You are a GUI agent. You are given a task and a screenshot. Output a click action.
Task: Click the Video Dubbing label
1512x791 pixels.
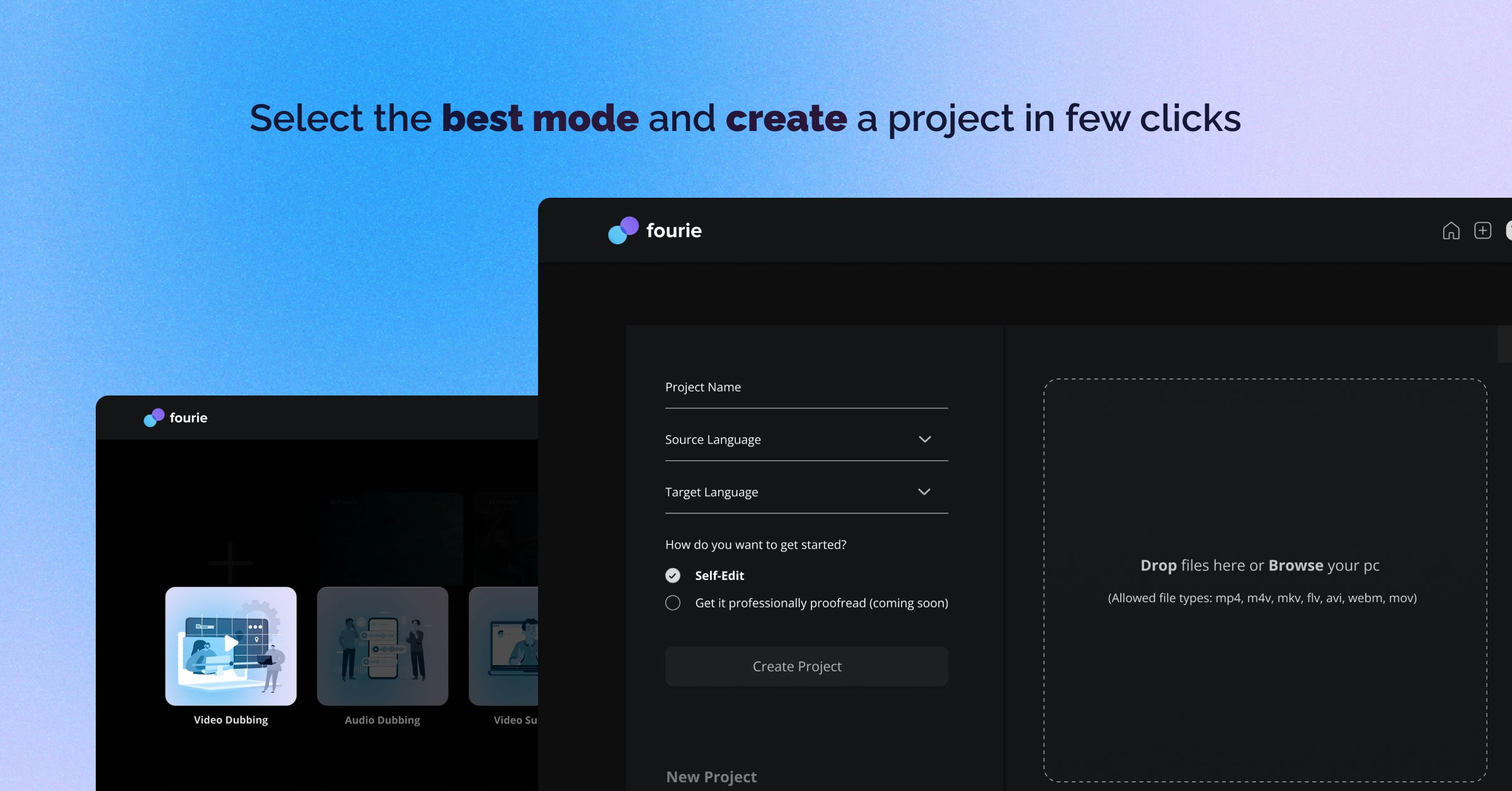point(231,720)
